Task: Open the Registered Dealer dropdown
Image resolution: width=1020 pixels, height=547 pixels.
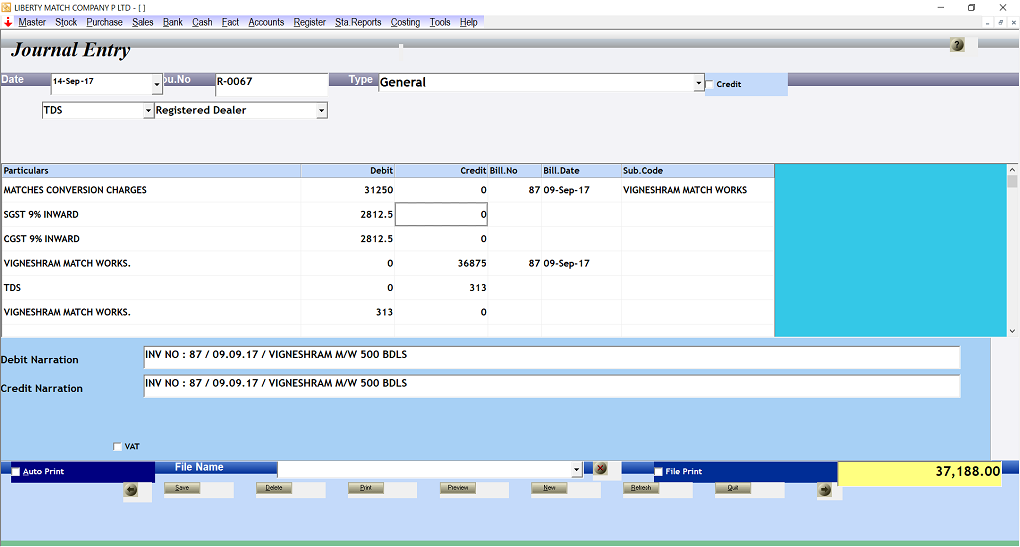Action: 321,111
